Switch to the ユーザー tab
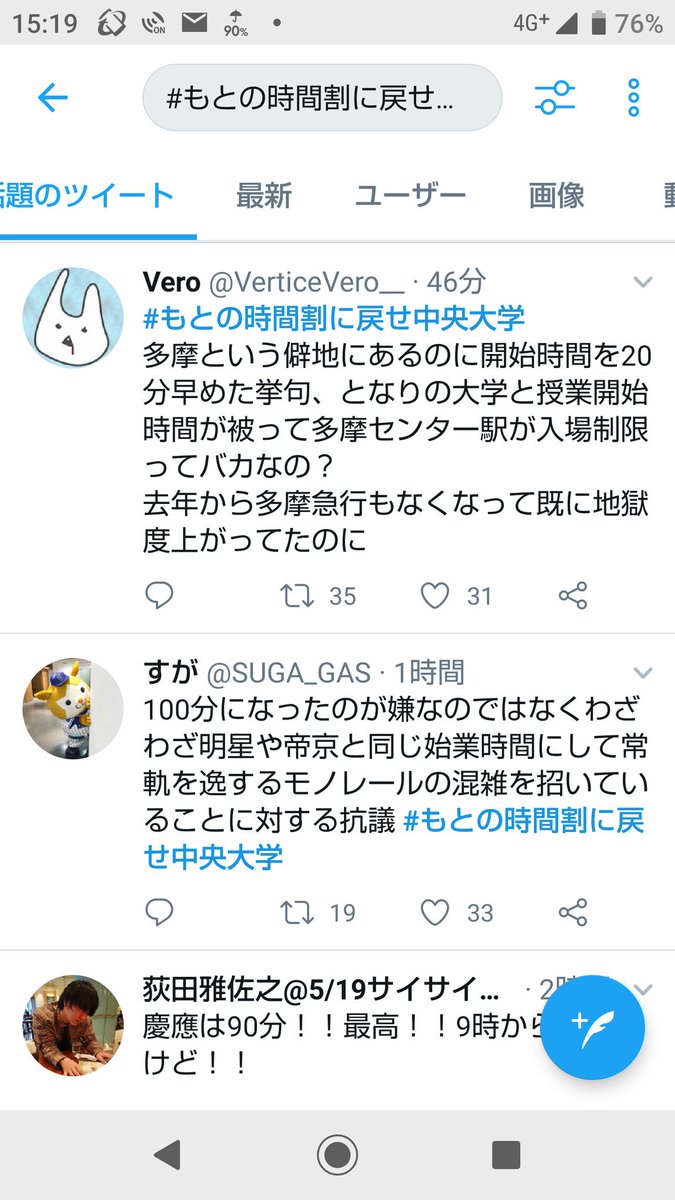This screenshot has height=1200, width=675. [410, 195]
